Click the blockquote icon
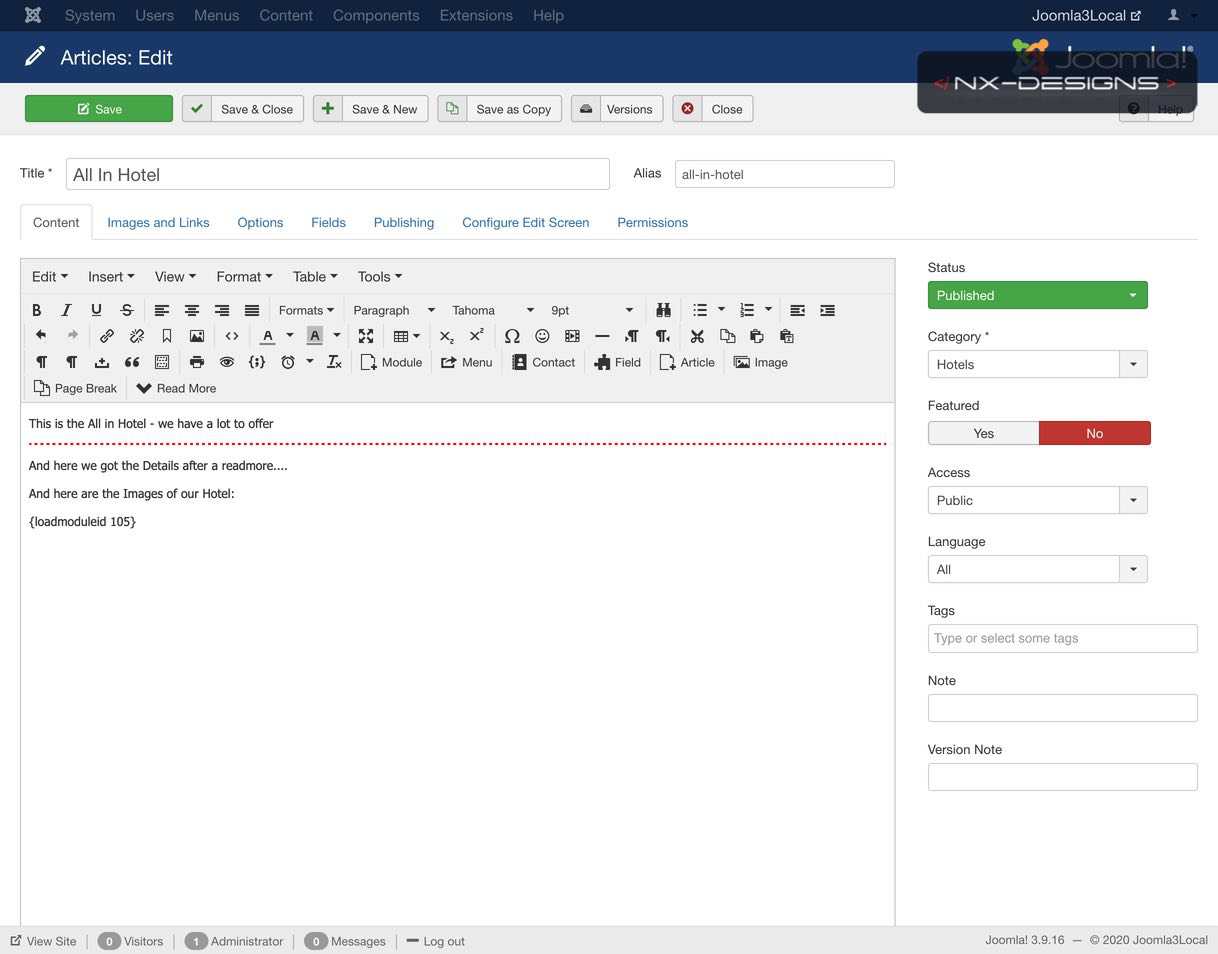 (x=131, y=362)
